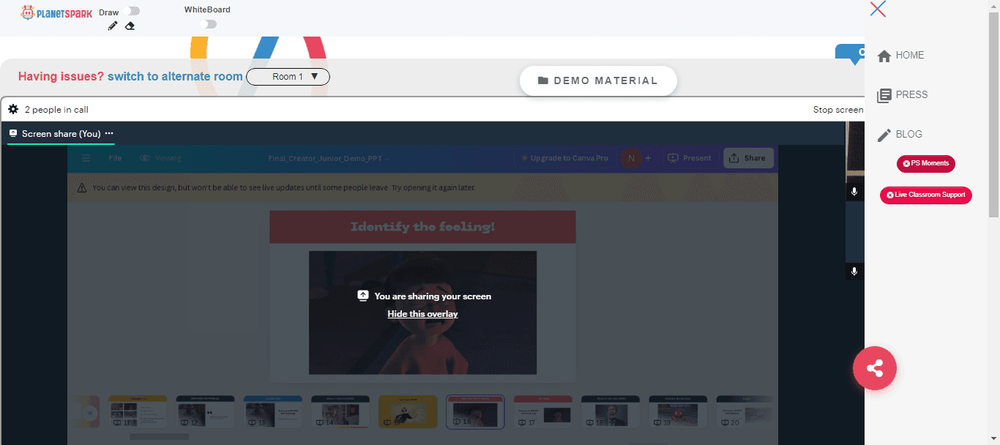
Task: Open call settings gear icon
Action: (13, 110)
